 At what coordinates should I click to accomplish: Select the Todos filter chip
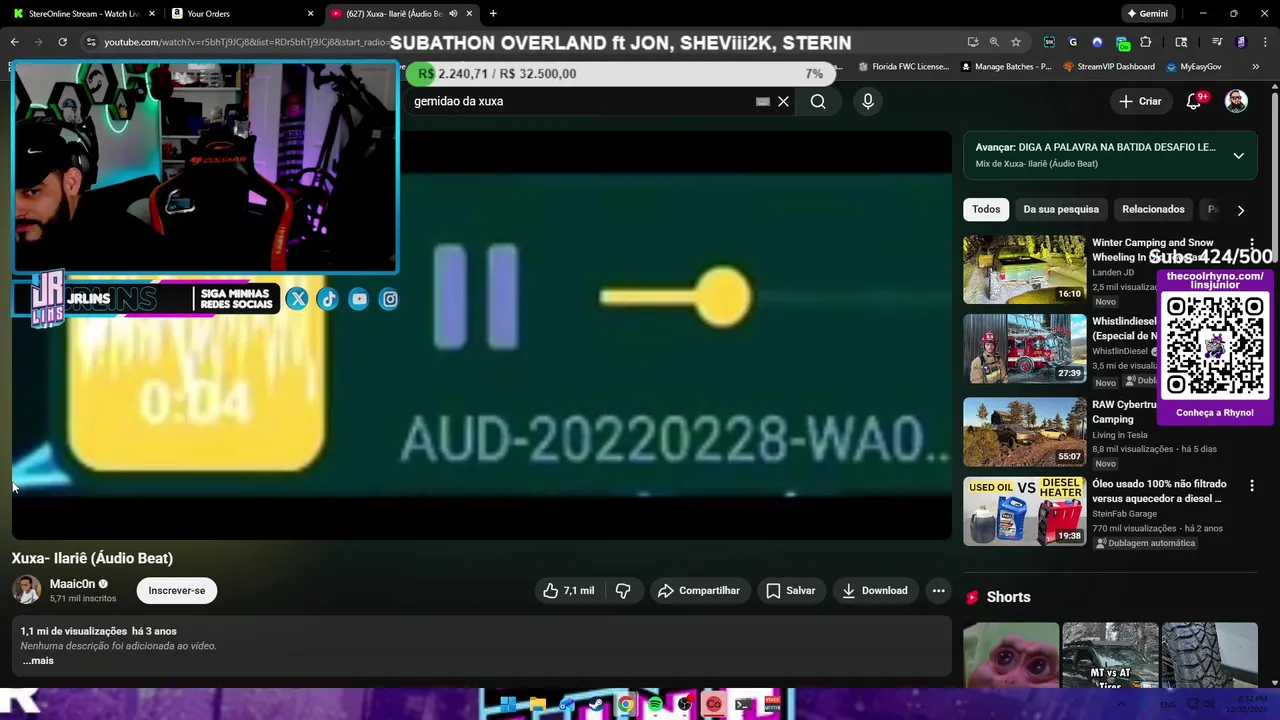[986, 209]
